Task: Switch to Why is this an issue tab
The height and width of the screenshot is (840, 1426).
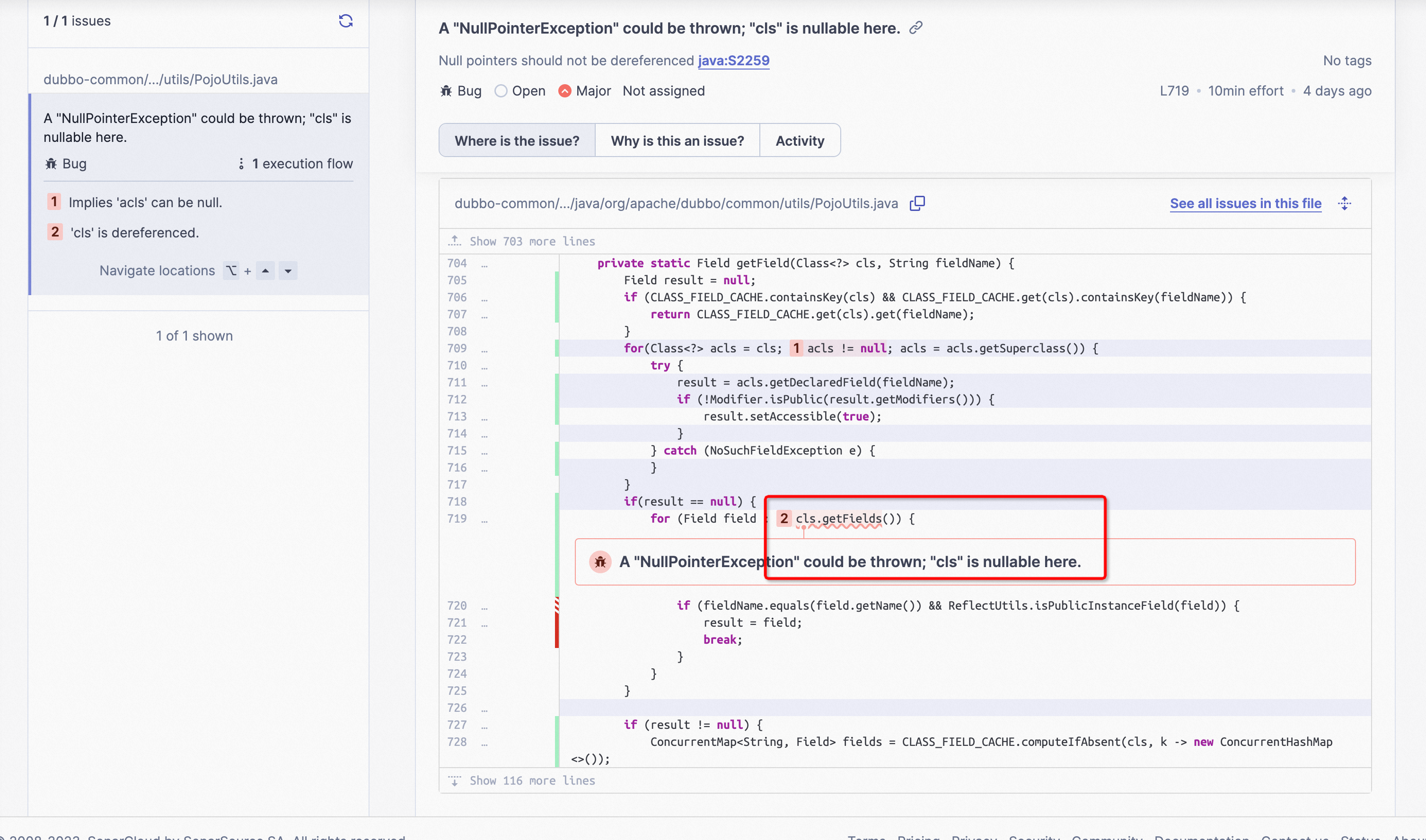Action: click(677, 140)
